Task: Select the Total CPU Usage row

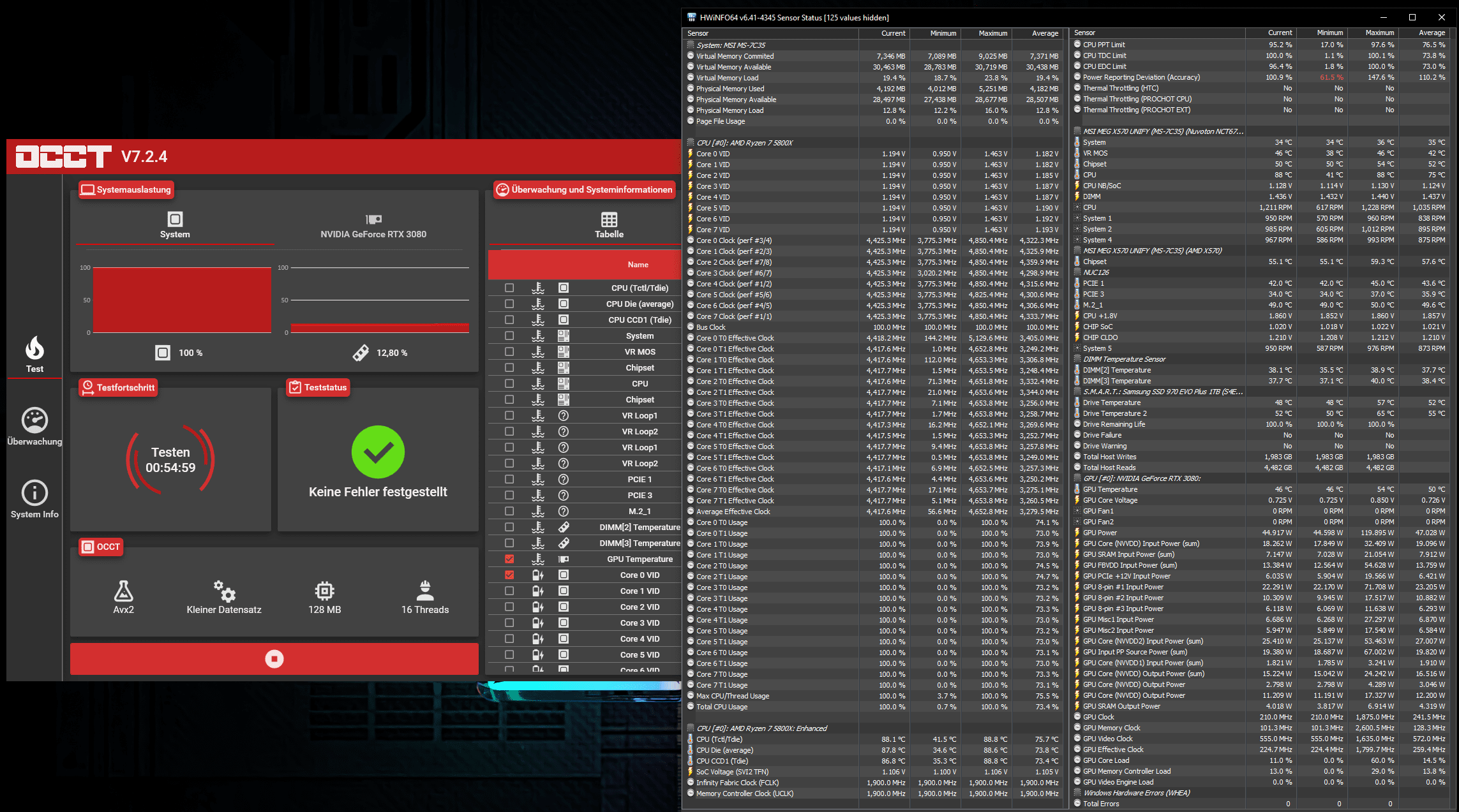Action: point(874,707)
